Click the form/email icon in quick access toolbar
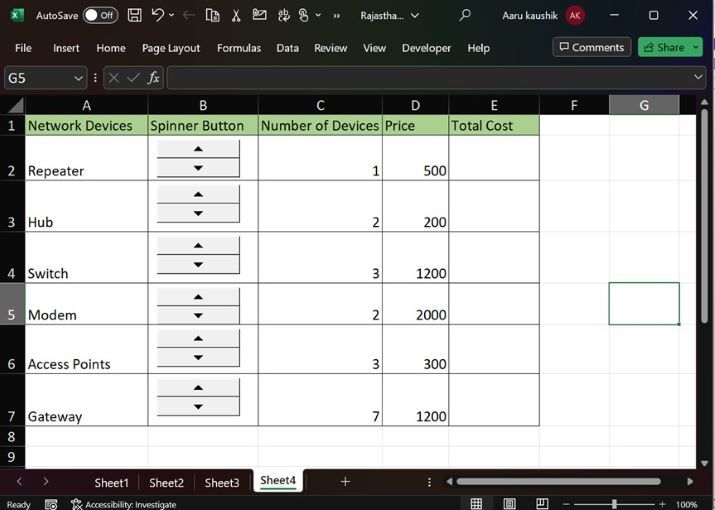This screenshot has width=715, height=510. [259, 15]
